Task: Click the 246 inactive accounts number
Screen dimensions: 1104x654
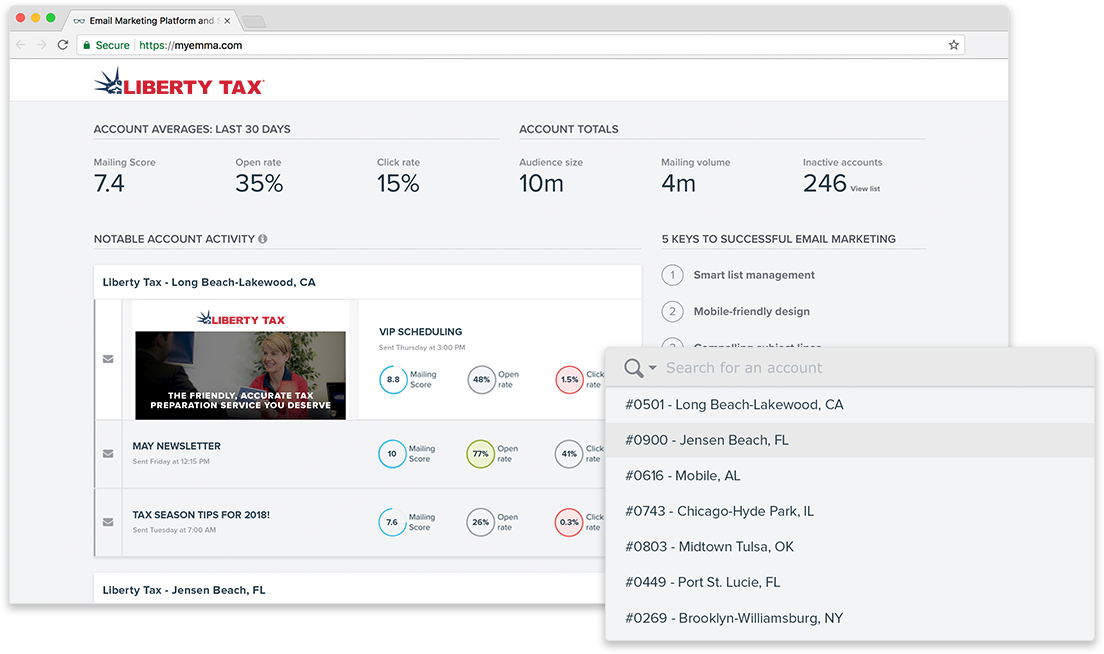Action: [x=824, y=184]
